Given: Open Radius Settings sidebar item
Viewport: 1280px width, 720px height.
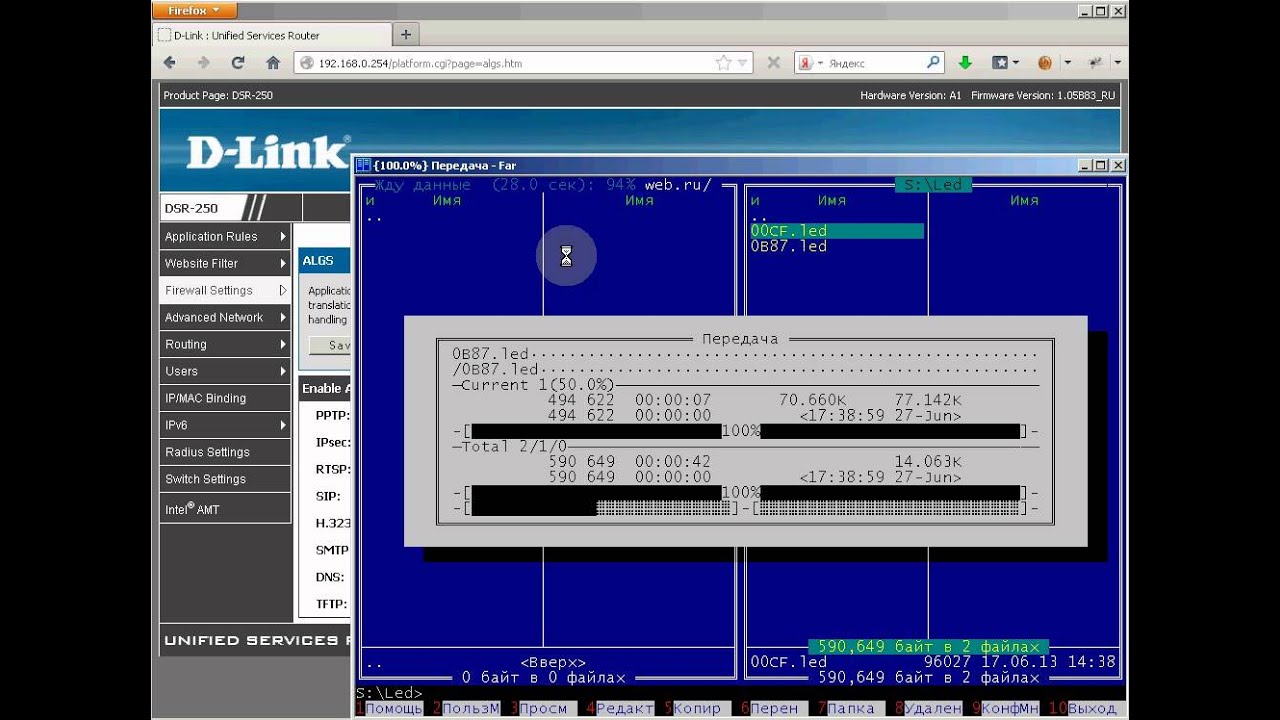Looking at the screenshot, I should point(225,453).
